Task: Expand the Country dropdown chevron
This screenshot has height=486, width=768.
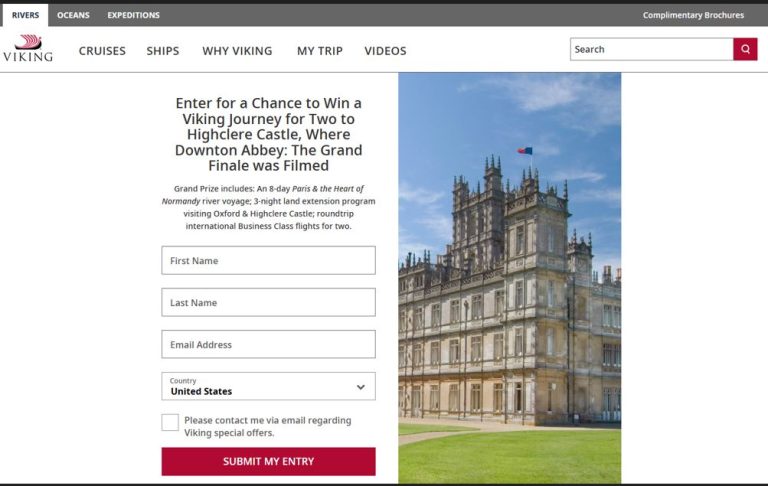Action: click(x=360, y=387)
